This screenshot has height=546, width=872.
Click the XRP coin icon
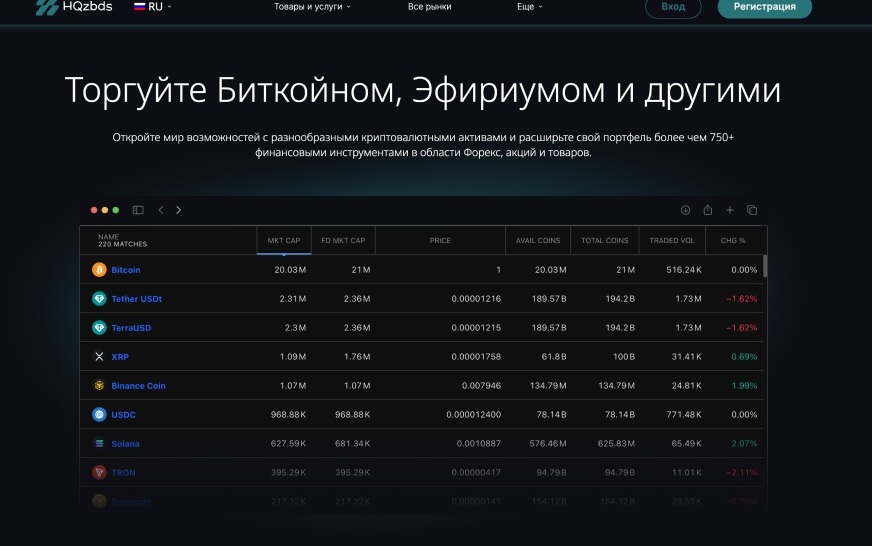(99, 356)
